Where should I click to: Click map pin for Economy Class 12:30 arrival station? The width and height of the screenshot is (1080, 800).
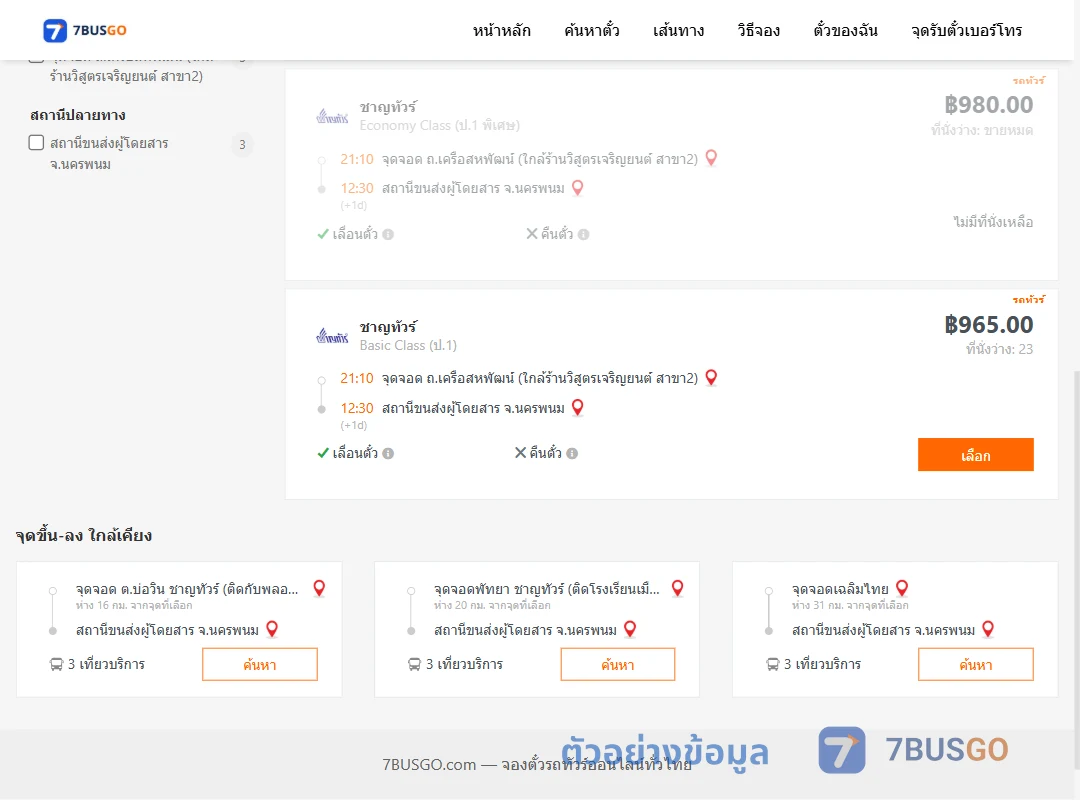[578, 187]
